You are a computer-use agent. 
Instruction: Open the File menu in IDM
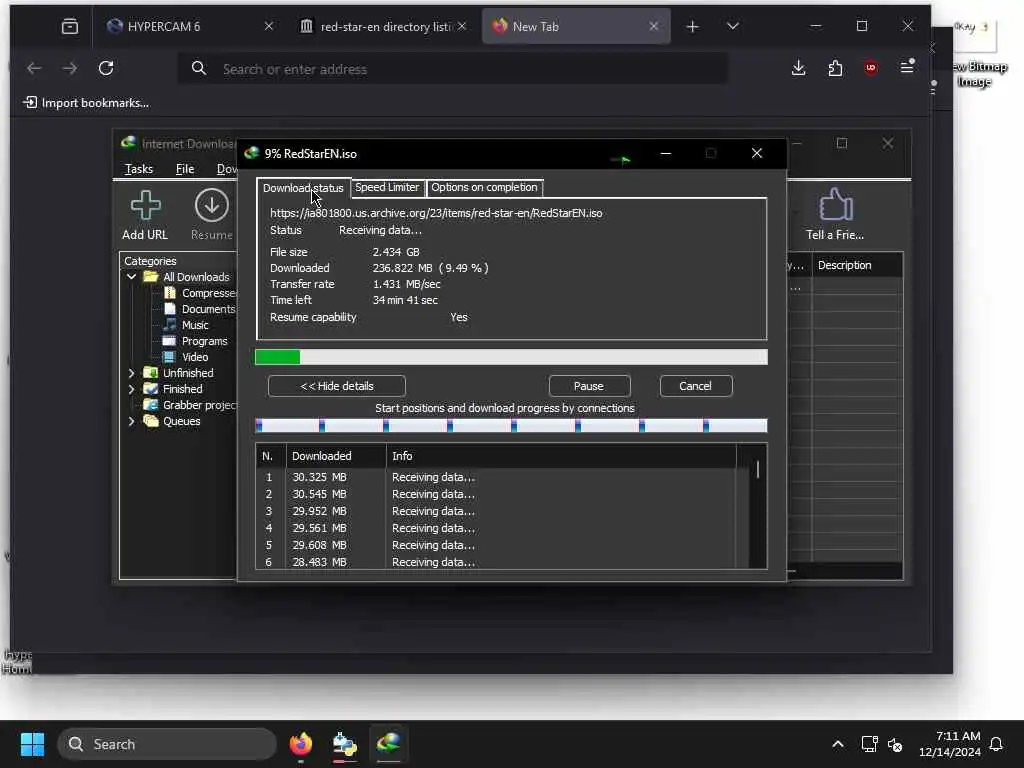coord(185,169)
